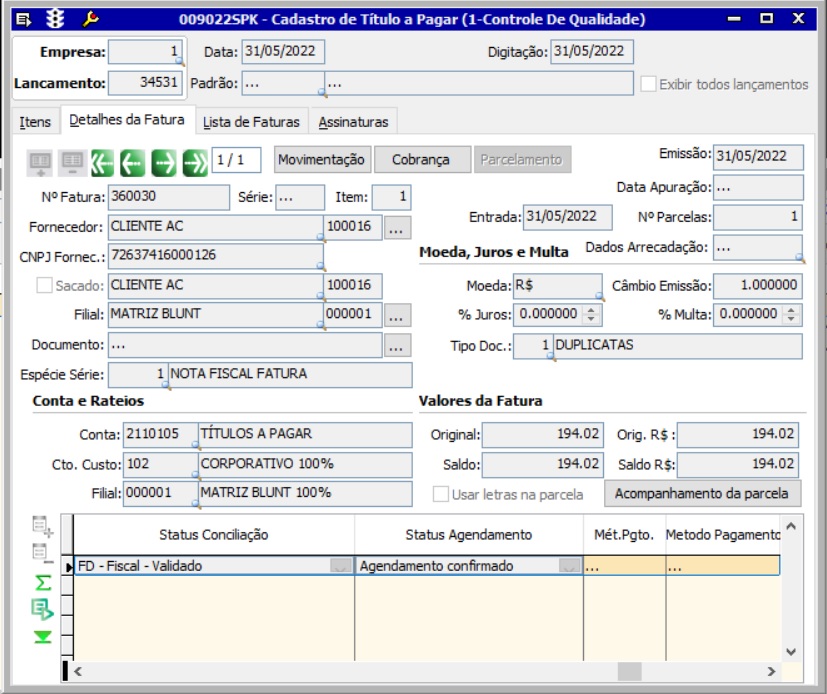Check Usar letras na parcela option
827x694 pixels.
[x=441, y=493]
